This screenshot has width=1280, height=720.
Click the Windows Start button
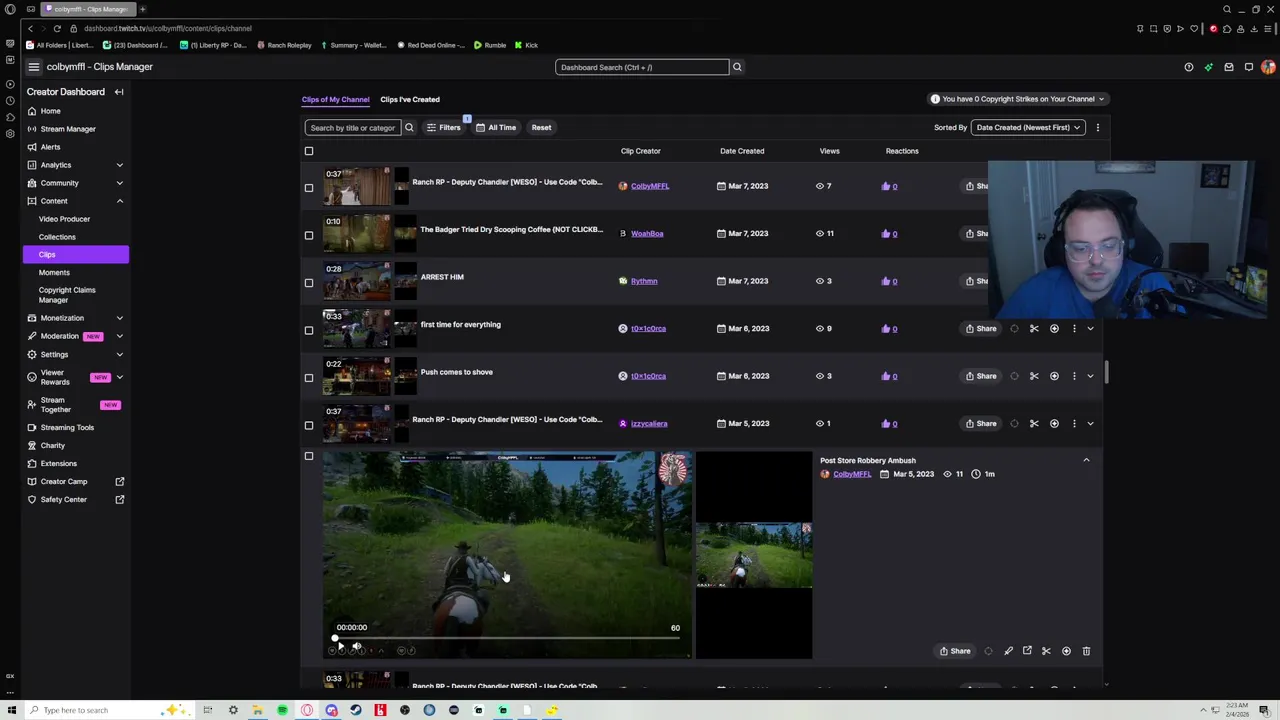[12, 710]
